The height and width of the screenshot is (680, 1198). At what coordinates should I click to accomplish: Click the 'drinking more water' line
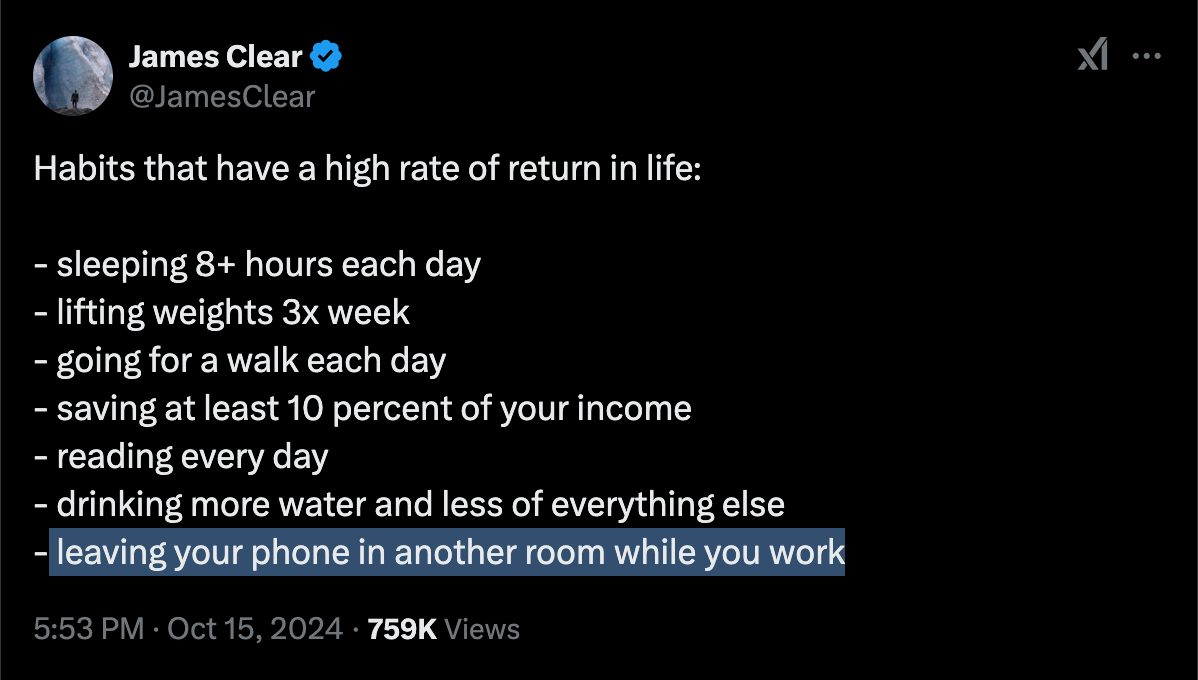coord(410,505)
